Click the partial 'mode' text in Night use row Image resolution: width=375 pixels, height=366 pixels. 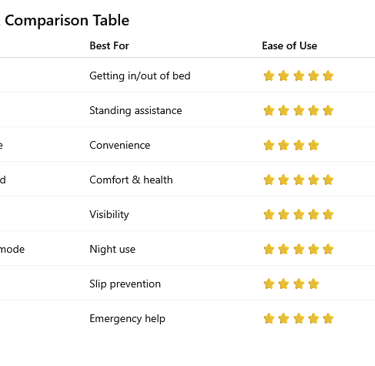click(12, 249)
